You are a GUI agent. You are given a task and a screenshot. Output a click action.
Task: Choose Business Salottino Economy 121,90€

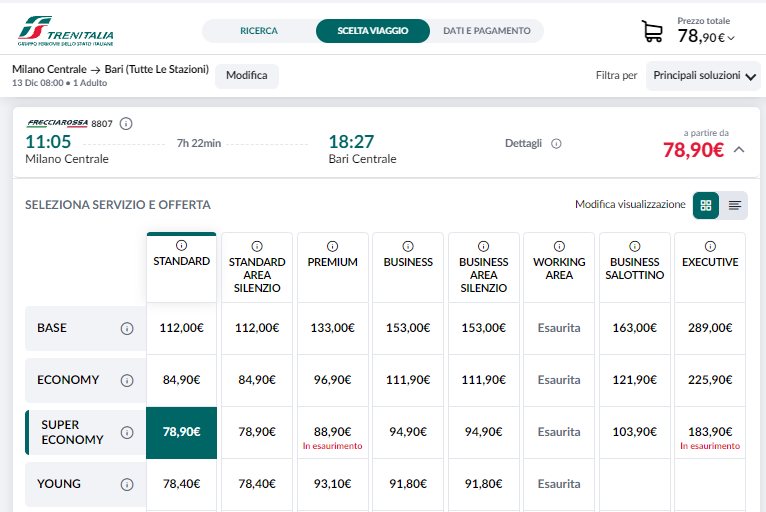pos(635,380)
